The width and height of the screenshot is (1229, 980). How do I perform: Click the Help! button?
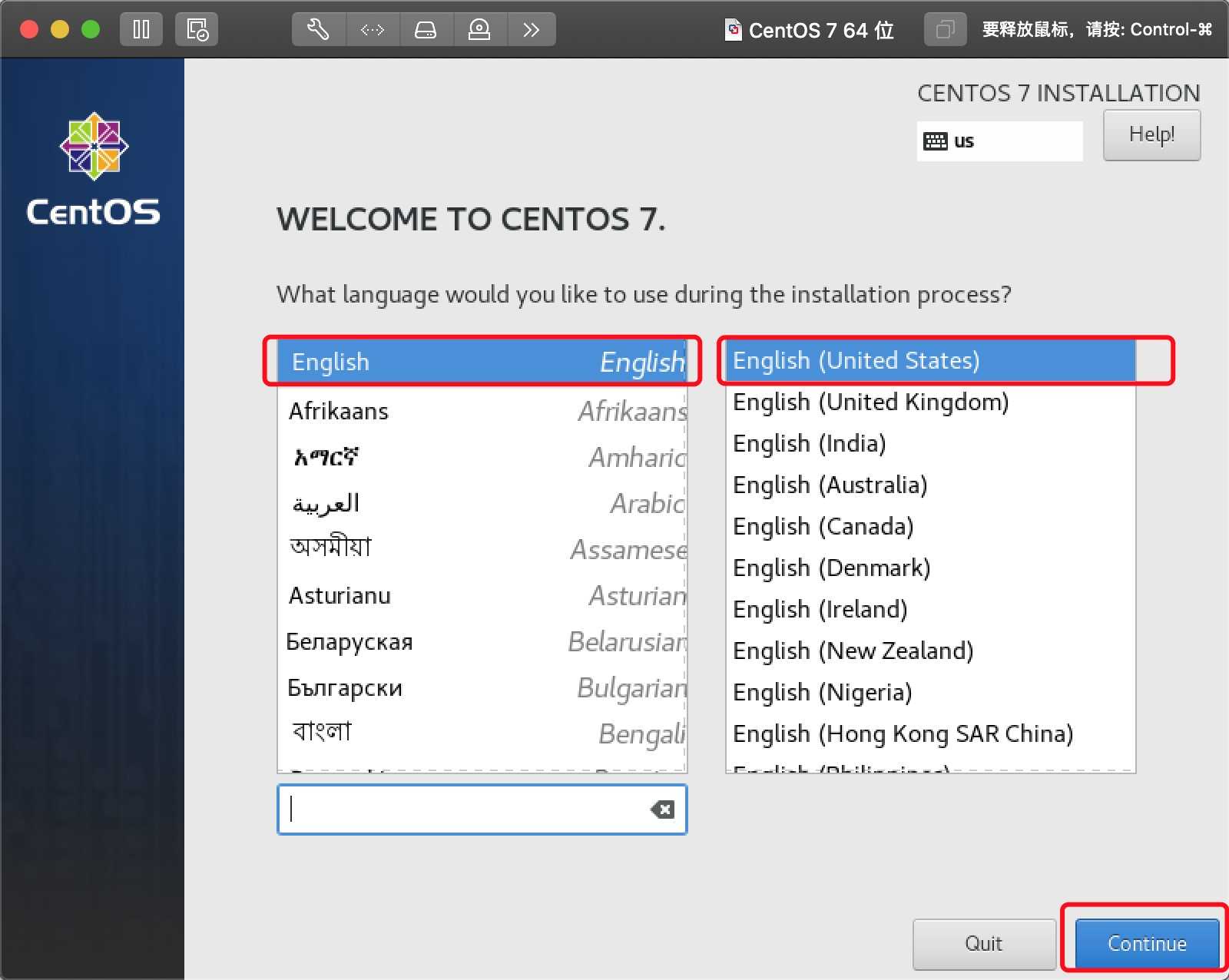point(1151,135)
